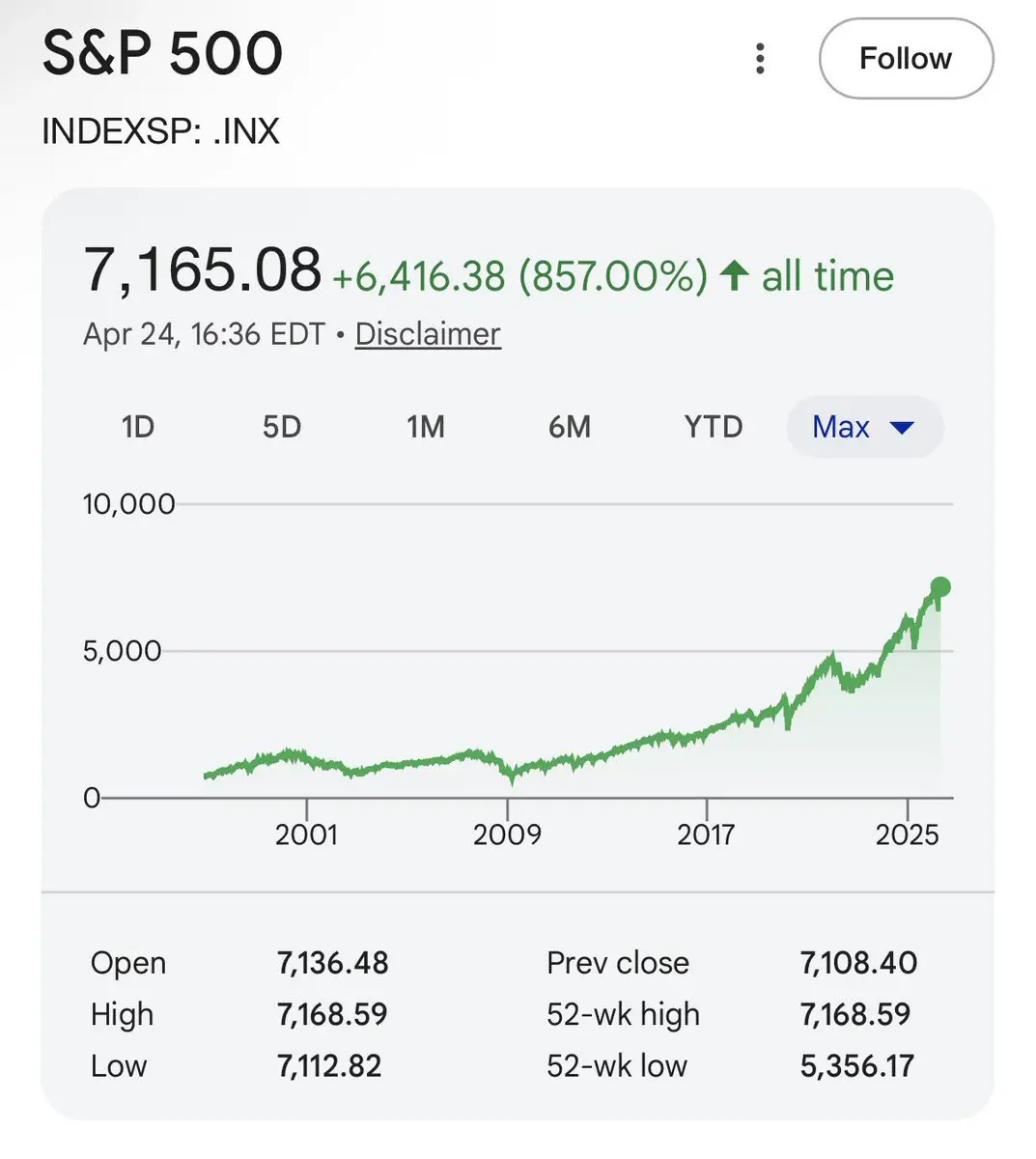
Task: Click the Open value 7,136.48
Action: (x=332, y=963)
